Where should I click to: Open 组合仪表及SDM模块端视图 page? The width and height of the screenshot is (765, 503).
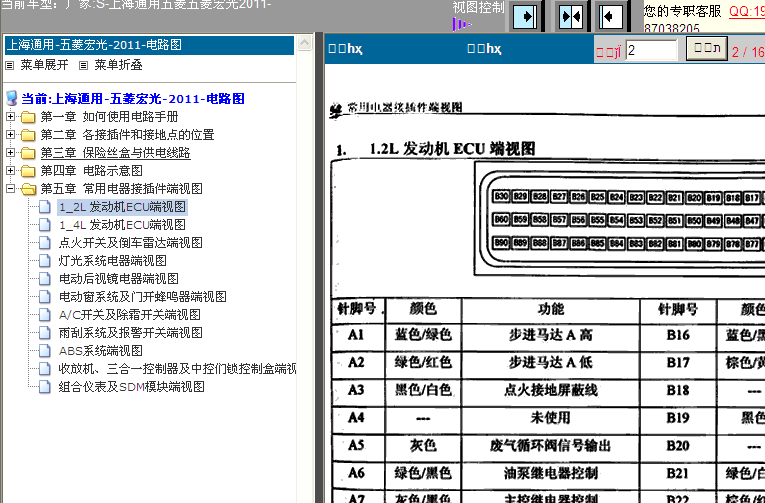click(x=131, y=387)
